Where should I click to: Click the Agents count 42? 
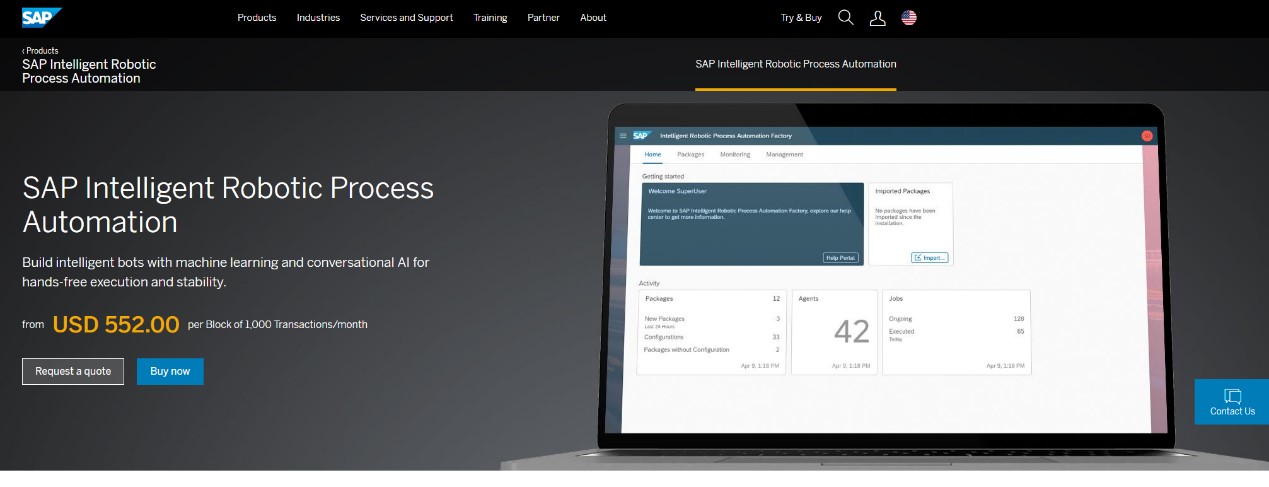coord(852,331)
